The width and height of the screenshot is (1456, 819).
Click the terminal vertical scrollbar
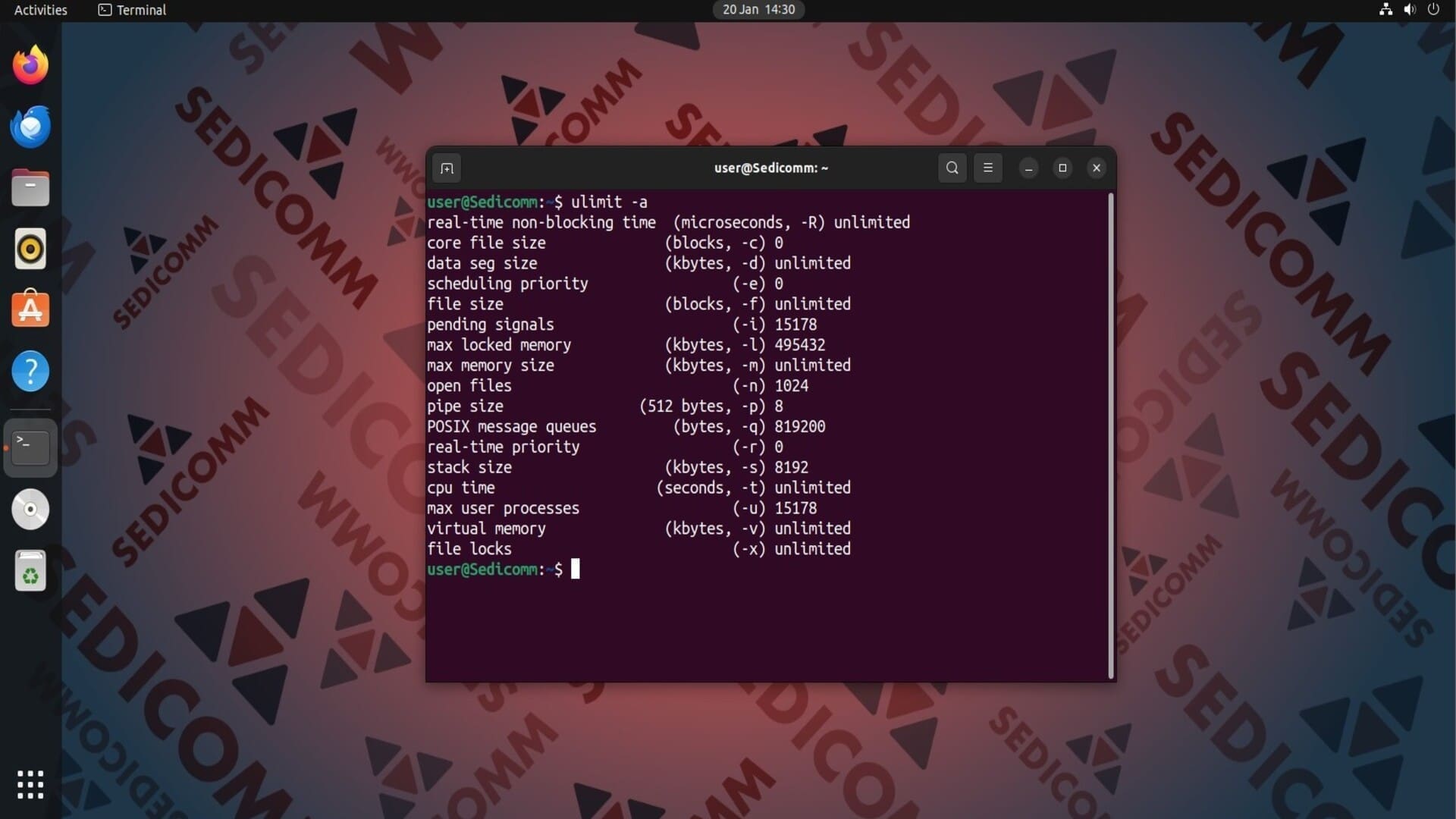click(x=1111, y=436)
